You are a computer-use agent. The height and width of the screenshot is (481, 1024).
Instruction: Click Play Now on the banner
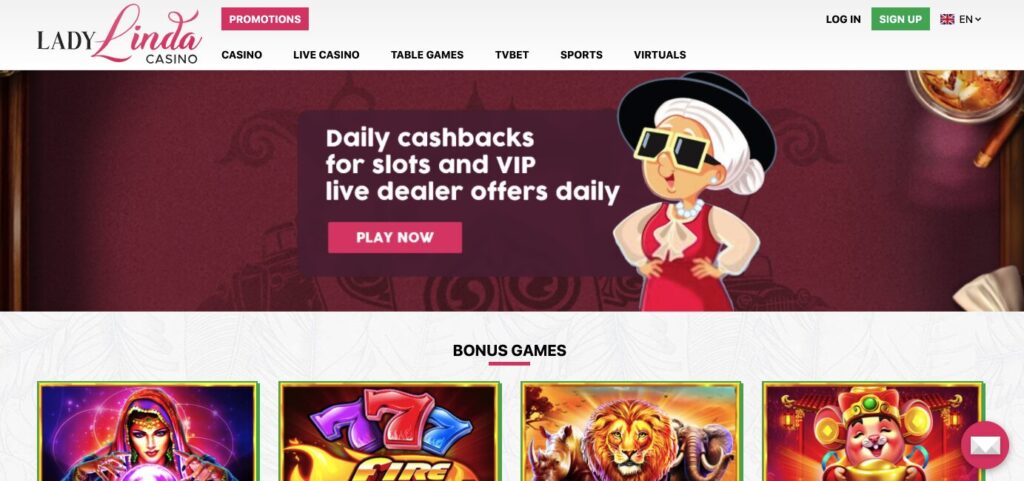click(x=394, y=238)
